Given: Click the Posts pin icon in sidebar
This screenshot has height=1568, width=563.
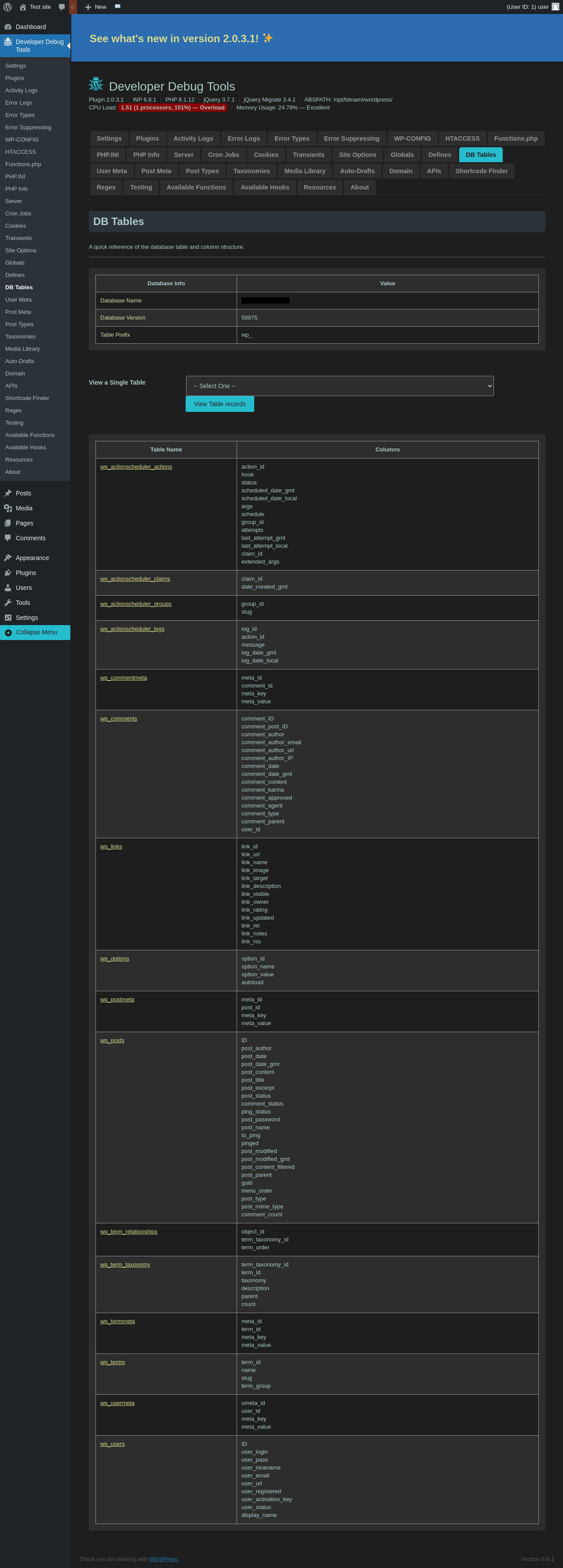Looking at the screenshot, I should (x=8, y=493).
